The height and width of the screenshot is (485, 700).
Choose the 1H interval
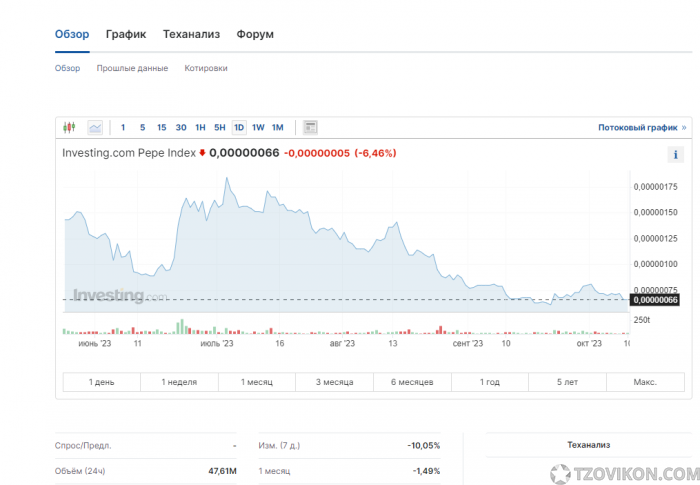click(x=200, y=128)
